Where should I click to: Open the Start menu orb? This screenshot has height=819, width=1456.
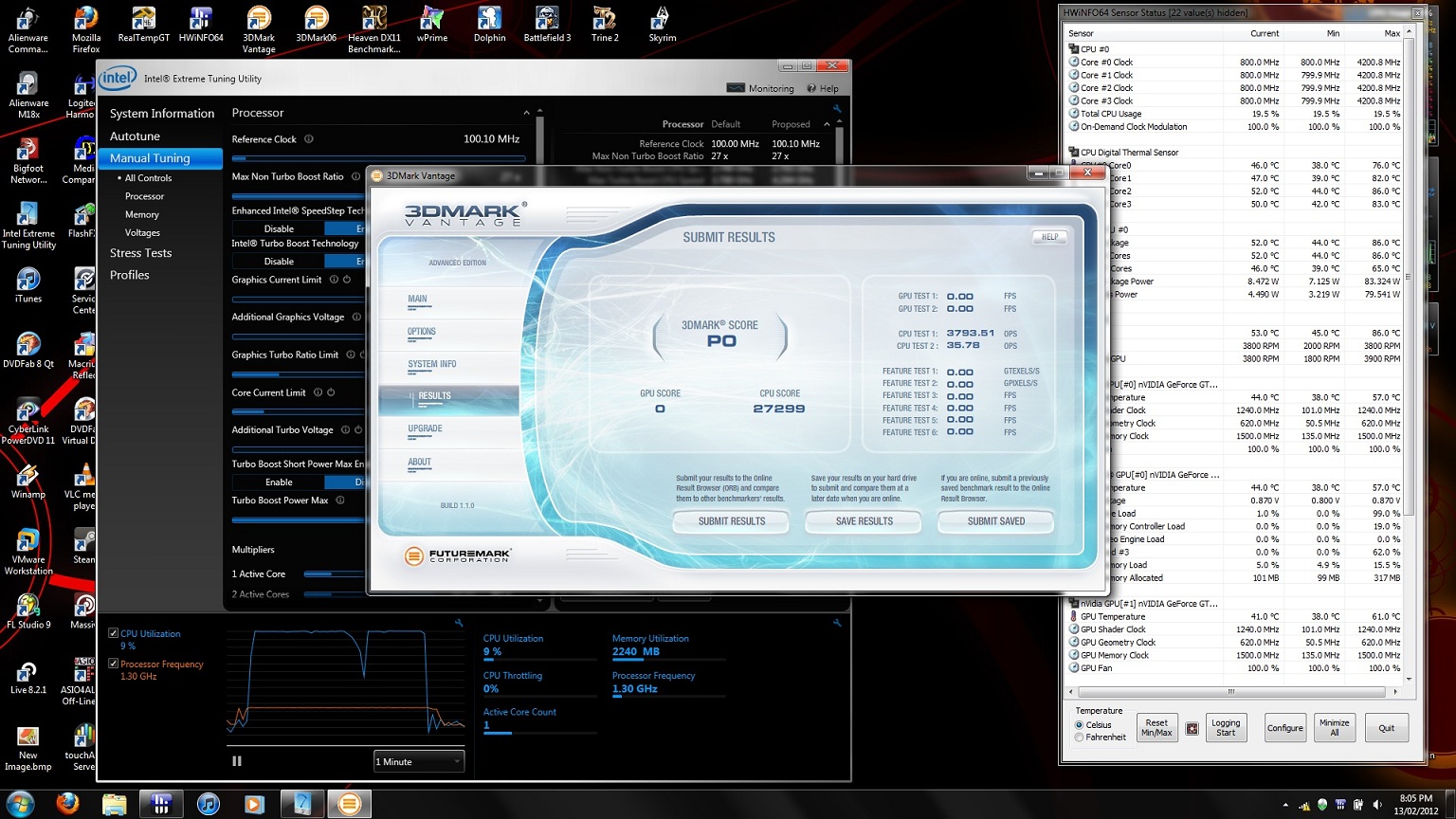pyautogui.click(x=20, y=804)
